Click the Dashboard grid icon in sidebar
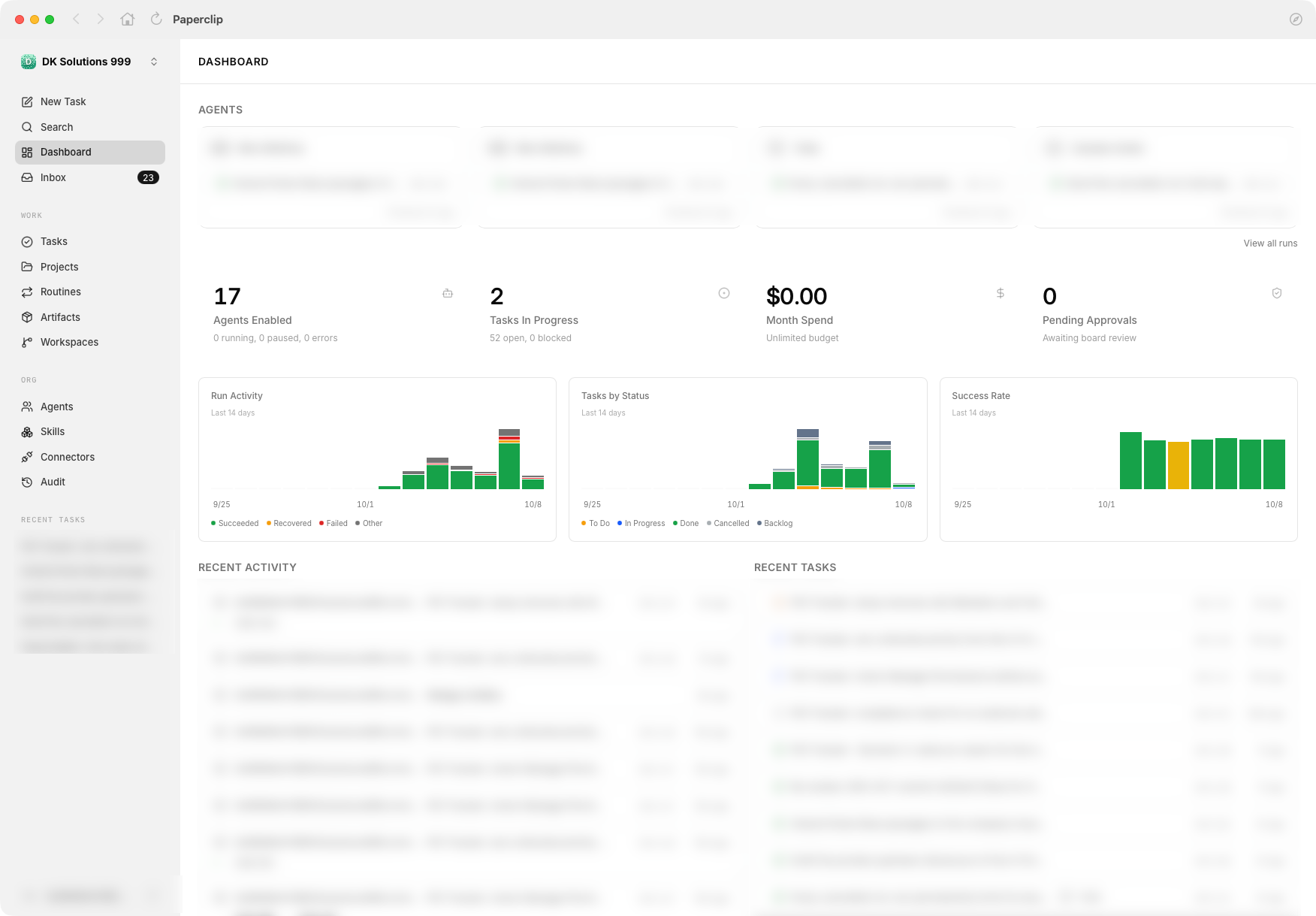 [27, 152]
